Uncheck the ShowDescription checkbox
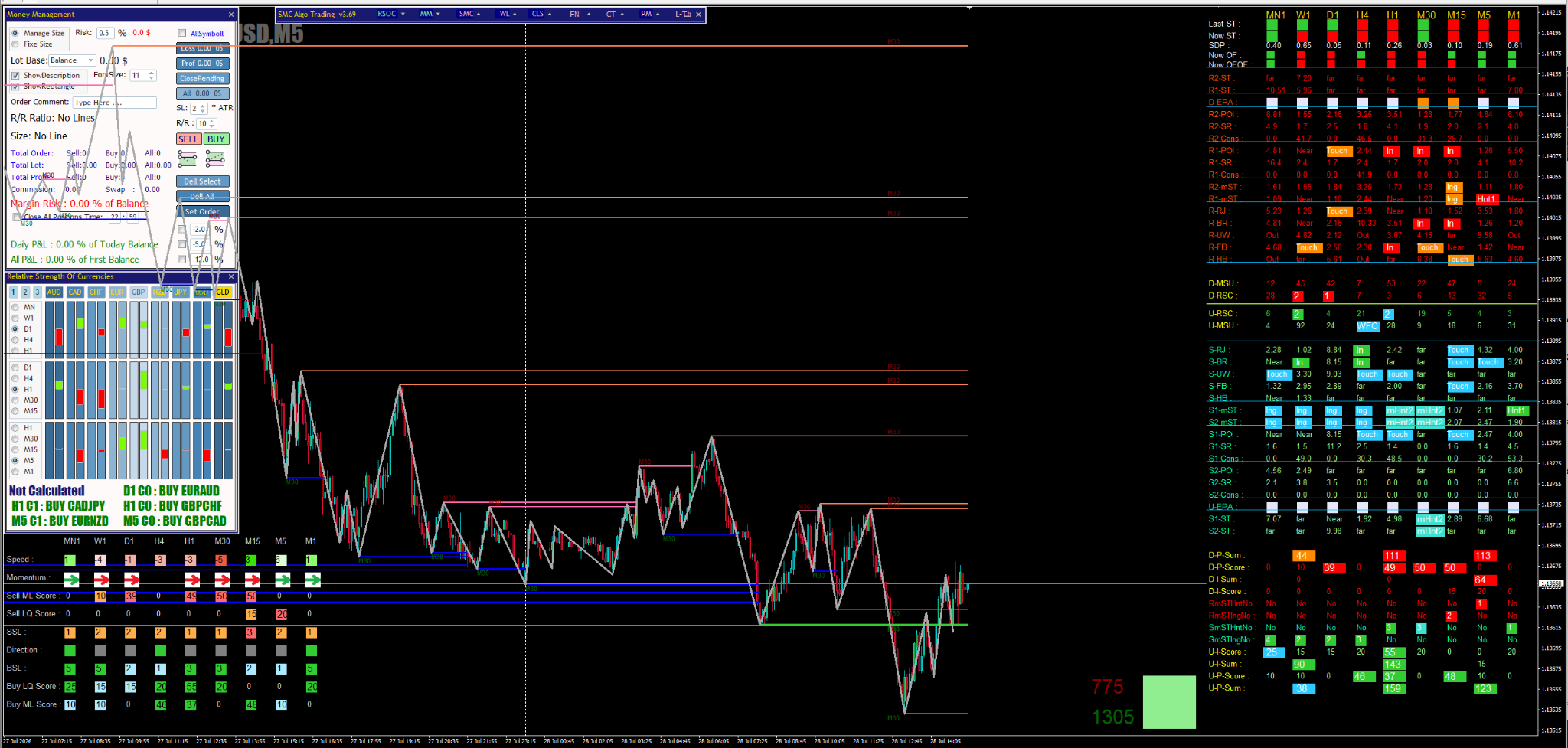1568x748 pixels. [x=15, y=76]
